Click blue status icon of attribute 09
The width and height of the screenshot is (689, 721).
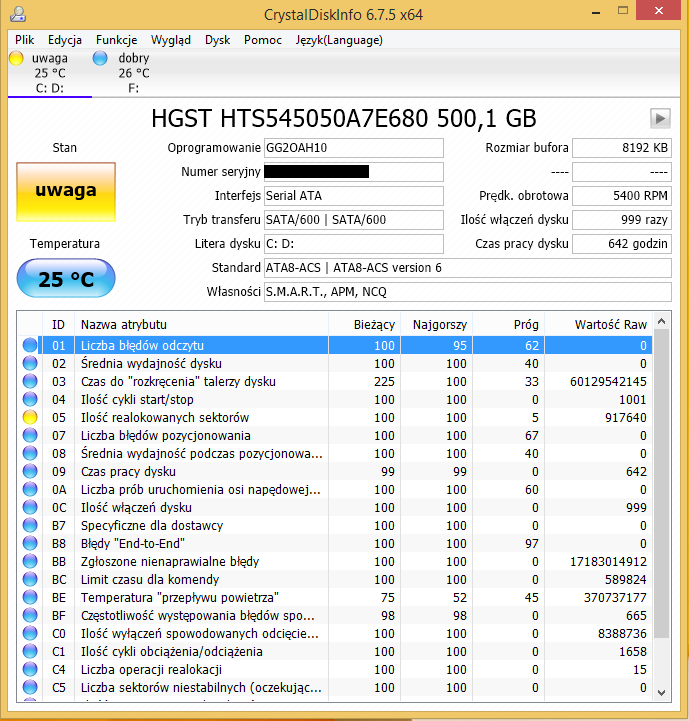pos(30,471)
